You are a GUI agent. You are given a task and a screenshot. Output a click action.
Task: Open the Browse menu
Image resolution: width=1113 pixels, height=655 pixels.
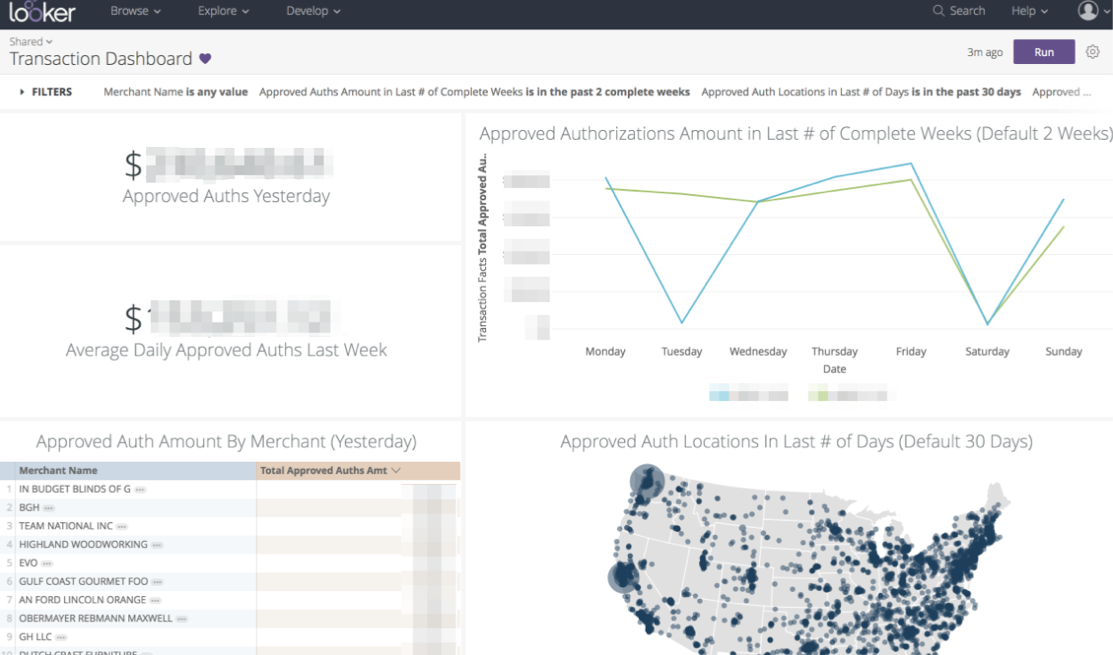pyautogui.click(x=136, y=11)
